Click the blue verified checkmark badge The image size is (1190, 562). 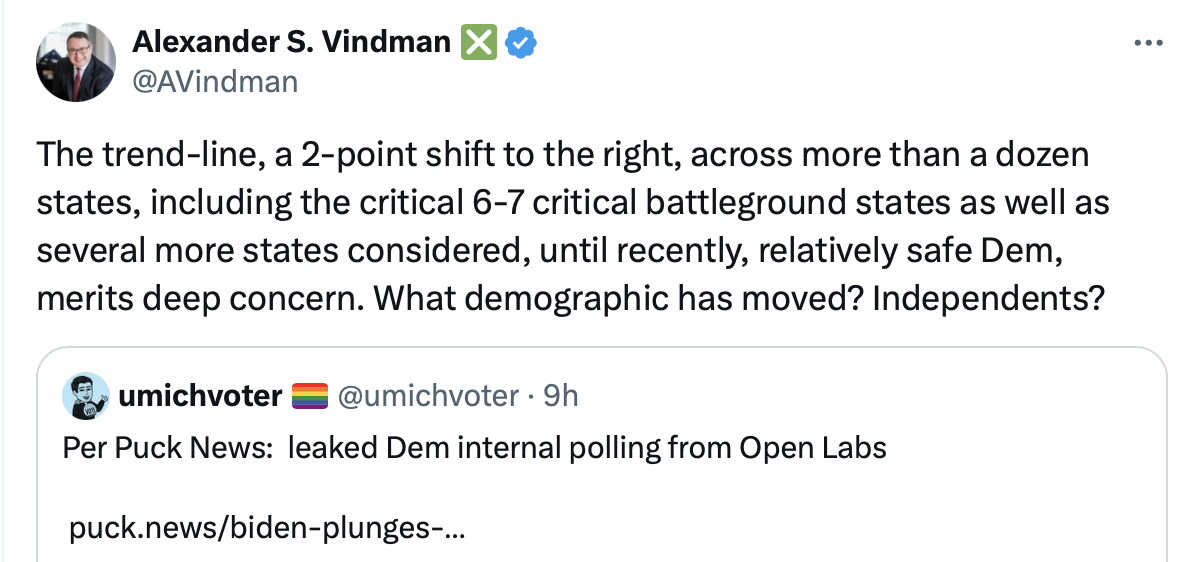[x=523, y=43]
